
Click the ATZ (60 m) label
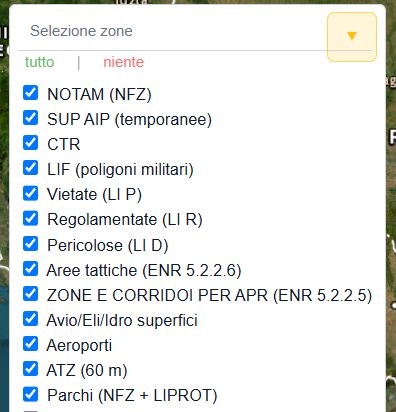tap(87, 371)
